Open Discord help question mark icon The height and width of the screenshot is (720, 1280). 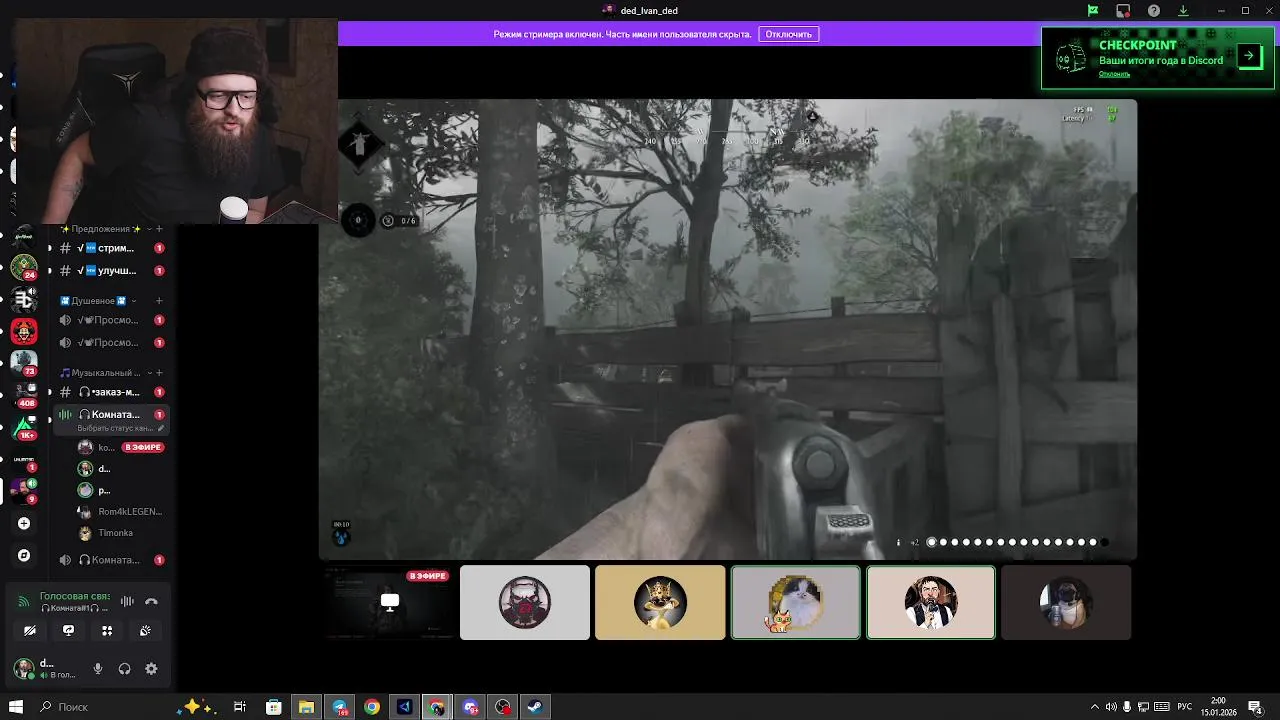1154,11
